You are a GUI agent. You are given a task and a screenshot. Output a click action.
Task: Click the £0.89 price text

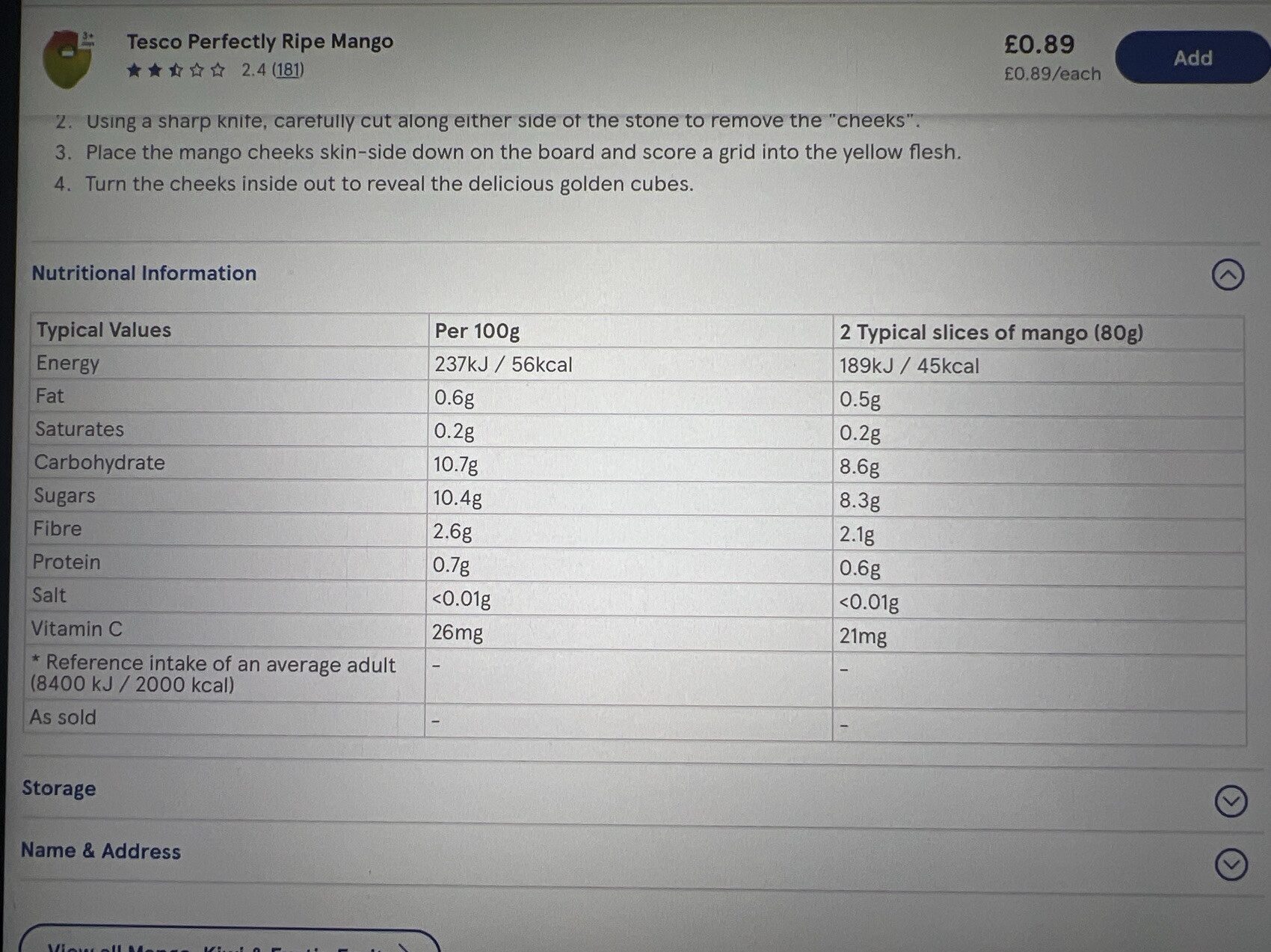click(x=1038, y=45)
